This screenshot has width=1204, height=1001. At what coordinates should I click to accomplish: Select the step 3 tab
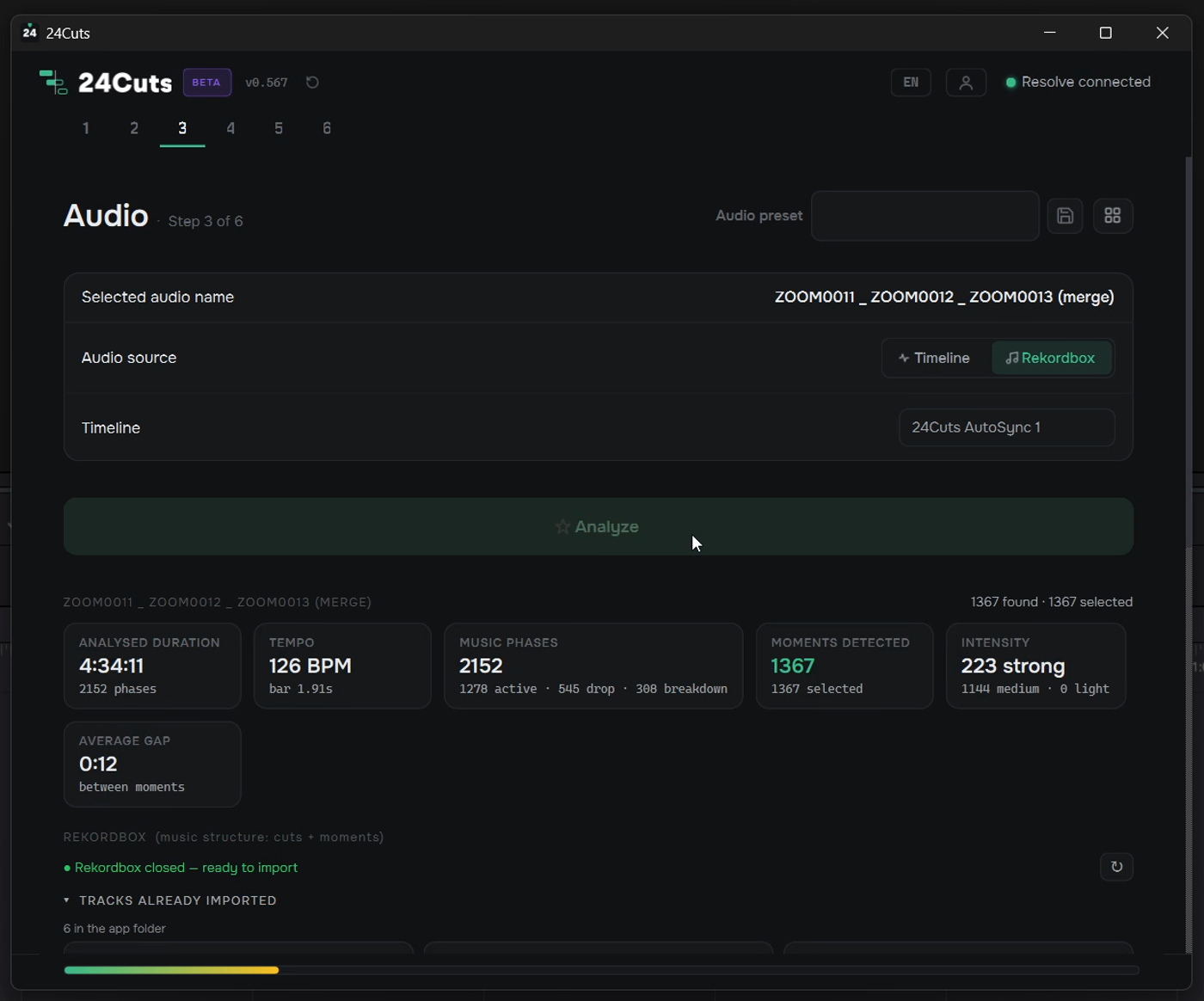pyautogui.click(x=182, y=128)
